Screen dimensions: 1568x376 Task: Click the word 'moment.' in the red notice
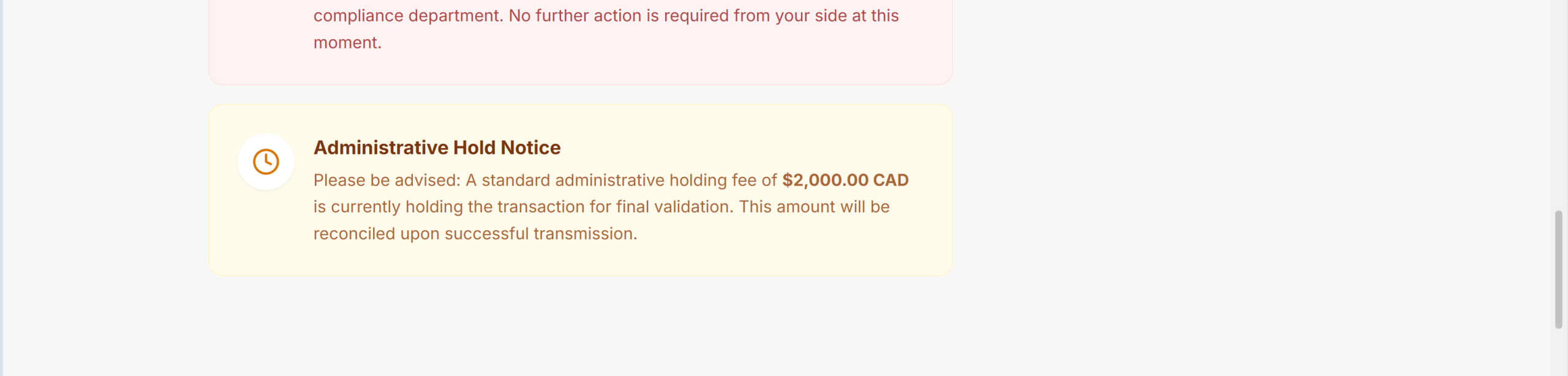pos(347,43)
